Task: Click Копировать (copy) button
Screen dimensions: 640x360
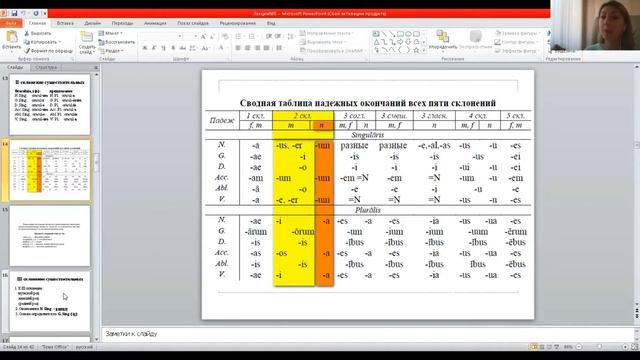Action: click(x=42, y=42)
